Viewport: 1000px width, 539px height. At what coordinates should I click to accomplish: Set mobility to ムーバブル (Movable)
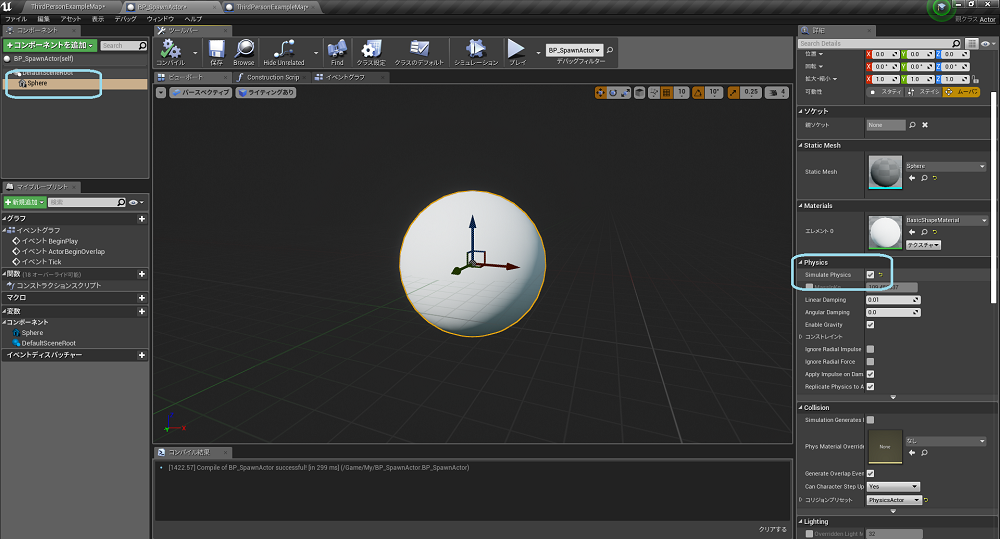962,92
